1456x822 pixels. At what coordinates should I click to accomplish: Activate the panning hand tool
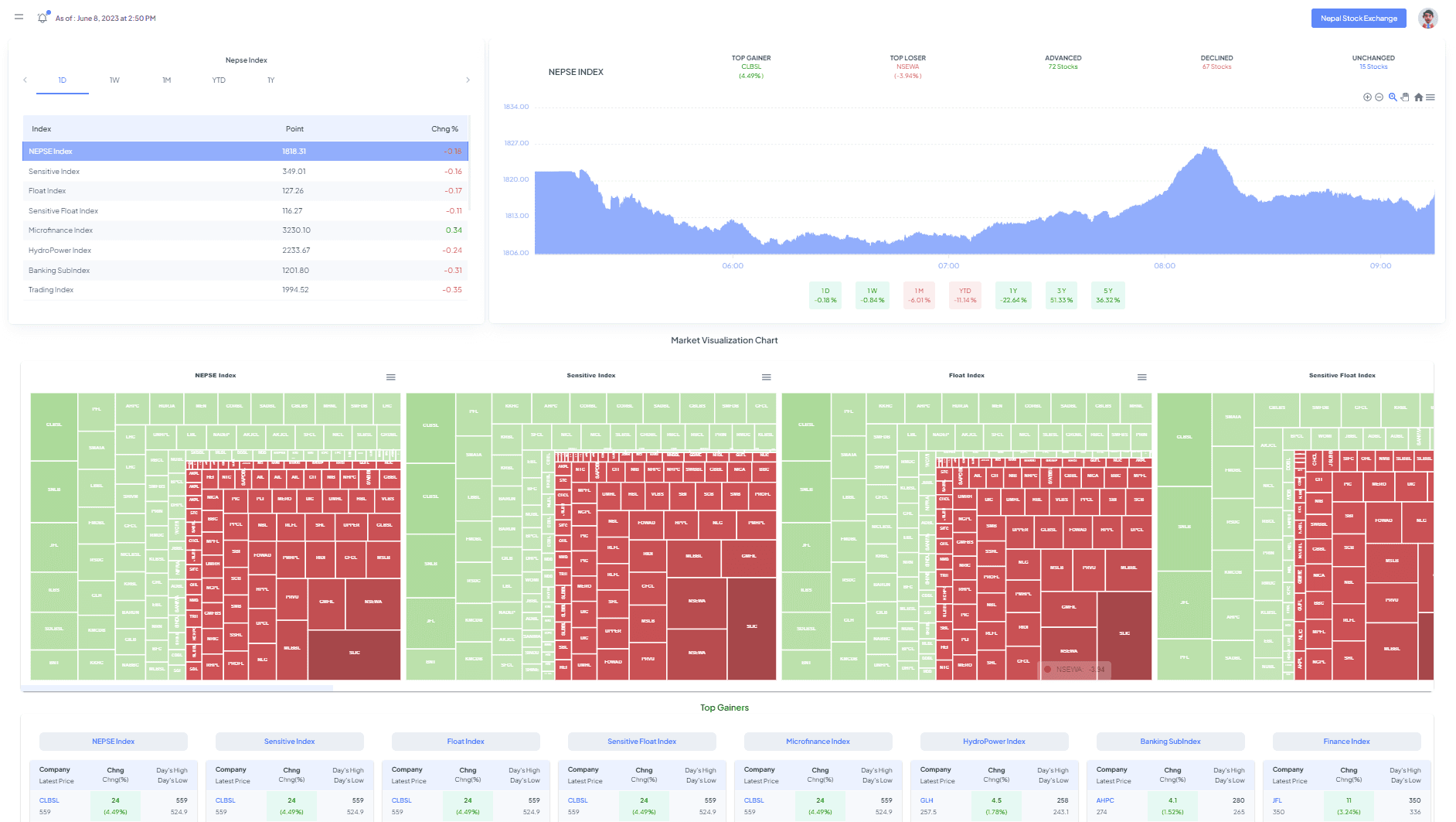coord(1405,97)
